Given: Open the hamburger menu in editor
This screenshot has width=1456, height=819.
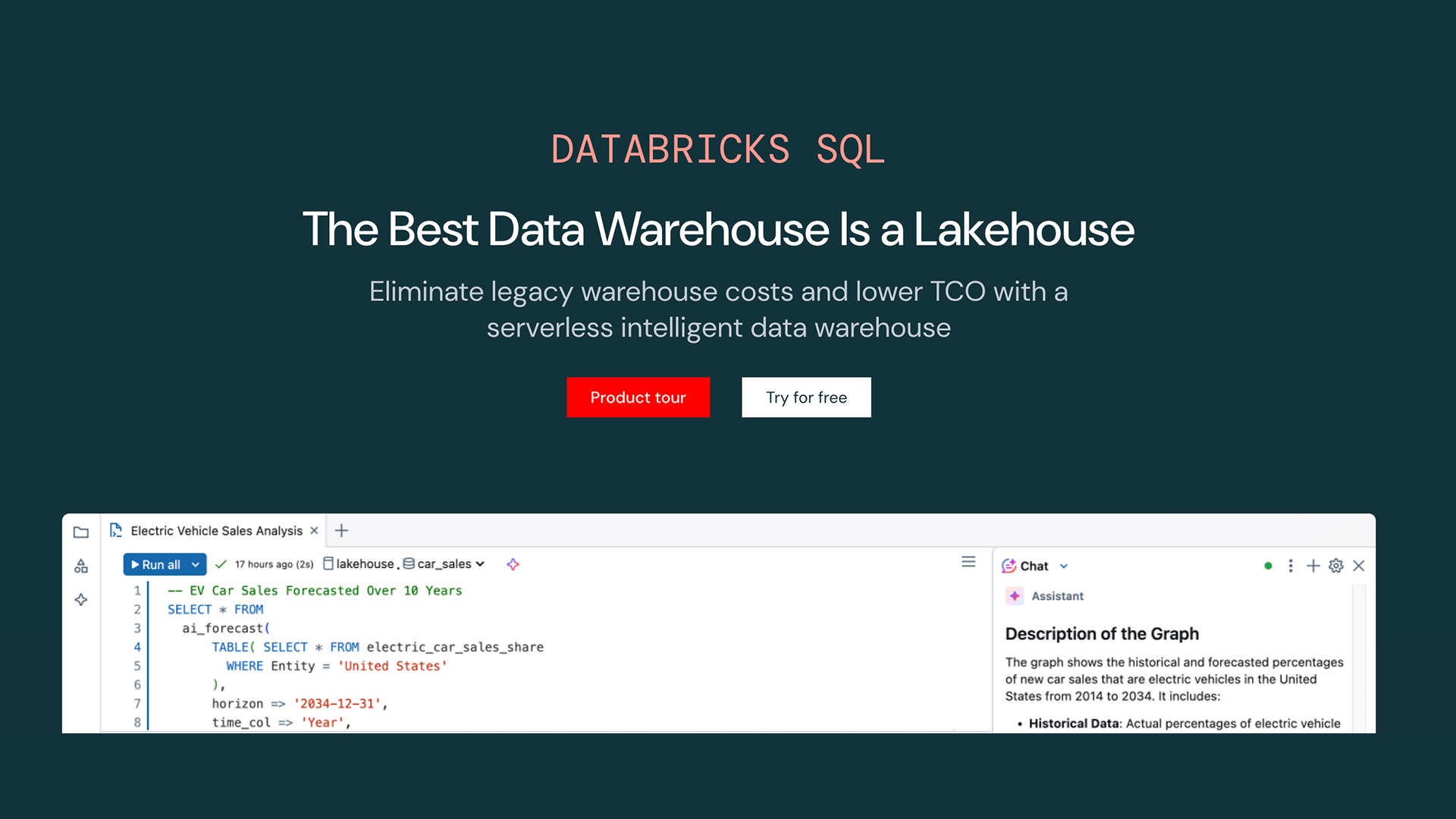Looking at the screenshot, I should click(x=968, y=562).
